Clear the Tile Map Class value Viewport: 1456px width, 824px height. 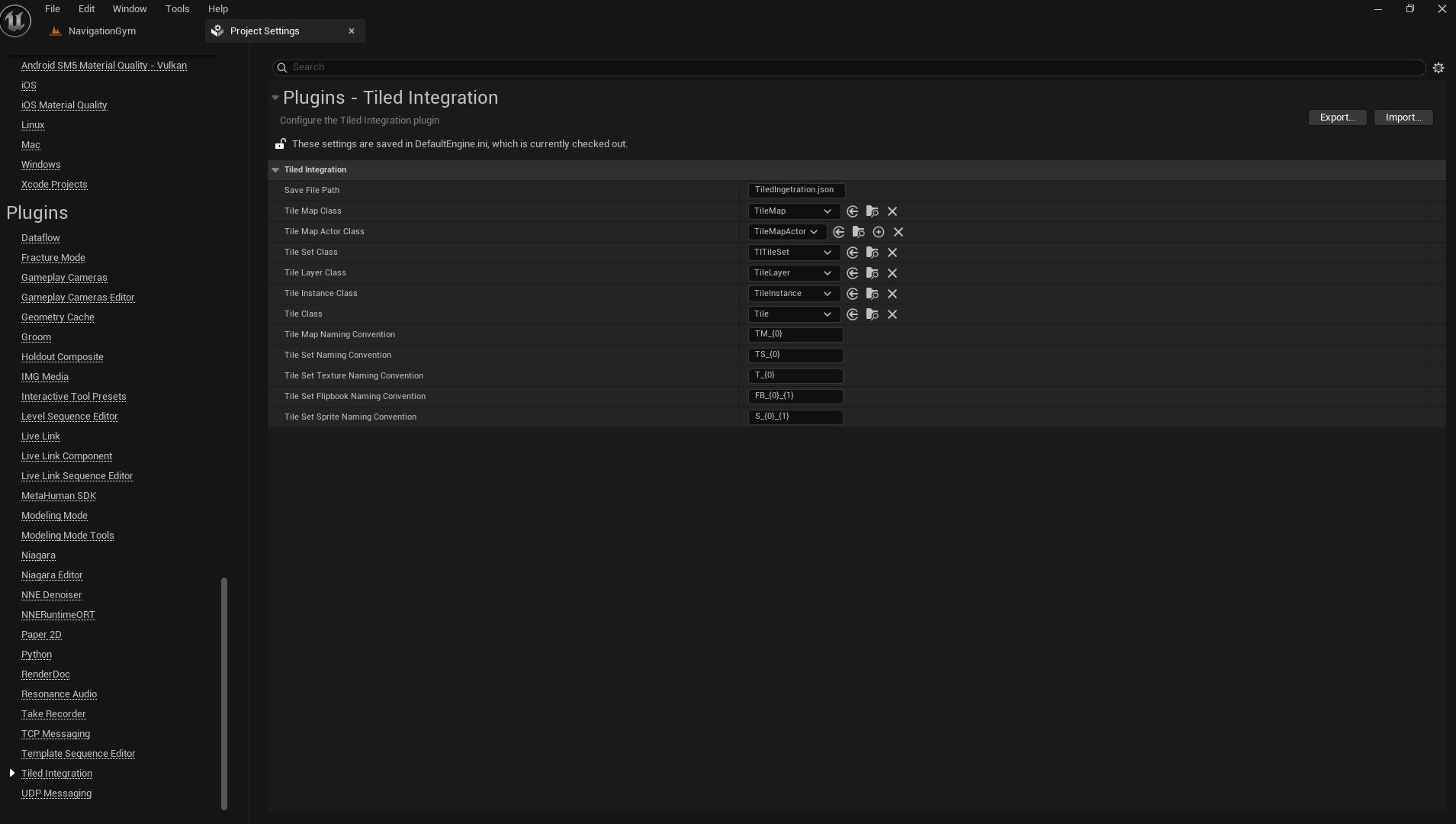(892, 211)
